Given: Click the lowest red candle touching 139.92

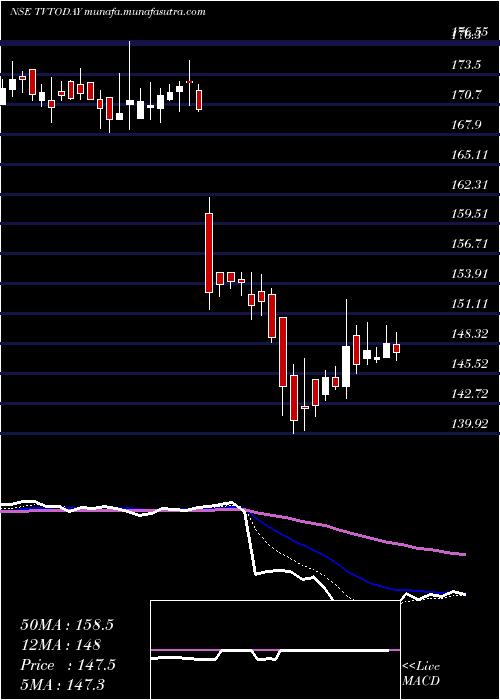Looking at the screenshot, I should click(x=294, y=398).
